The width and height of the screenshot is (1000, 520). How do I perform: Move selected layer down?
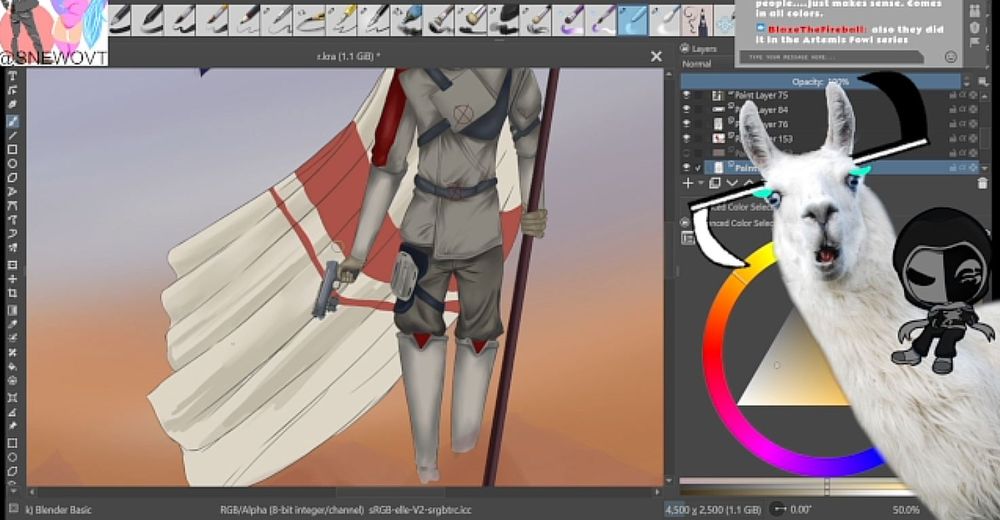click(732, 183)
